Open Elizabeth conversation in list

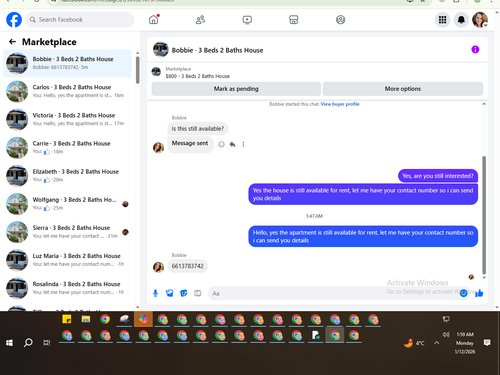[68, 176]
